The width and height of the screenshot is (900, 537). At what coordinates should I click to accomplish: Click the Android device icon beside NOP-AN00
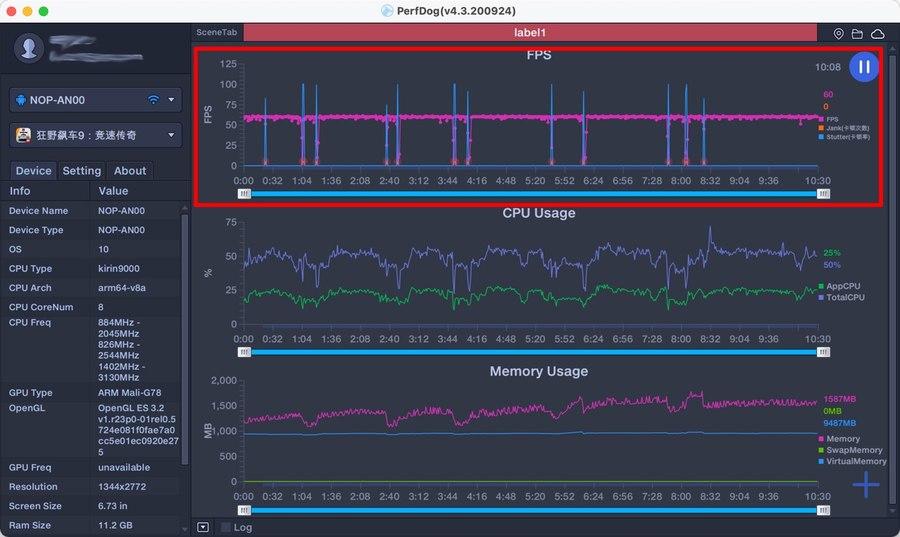coord(21,100)
